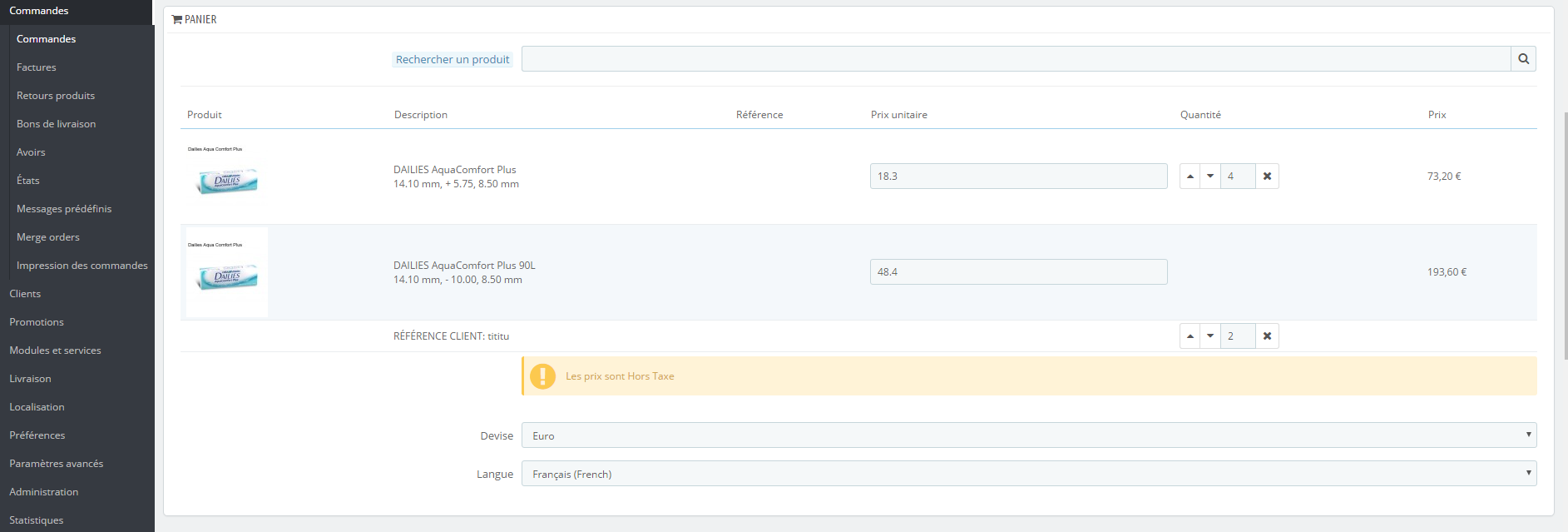This screenshot has width=1568, height=532.
Task: Click the price 193,60 €
Action: pyautogui.click(x=1447, y=272)
